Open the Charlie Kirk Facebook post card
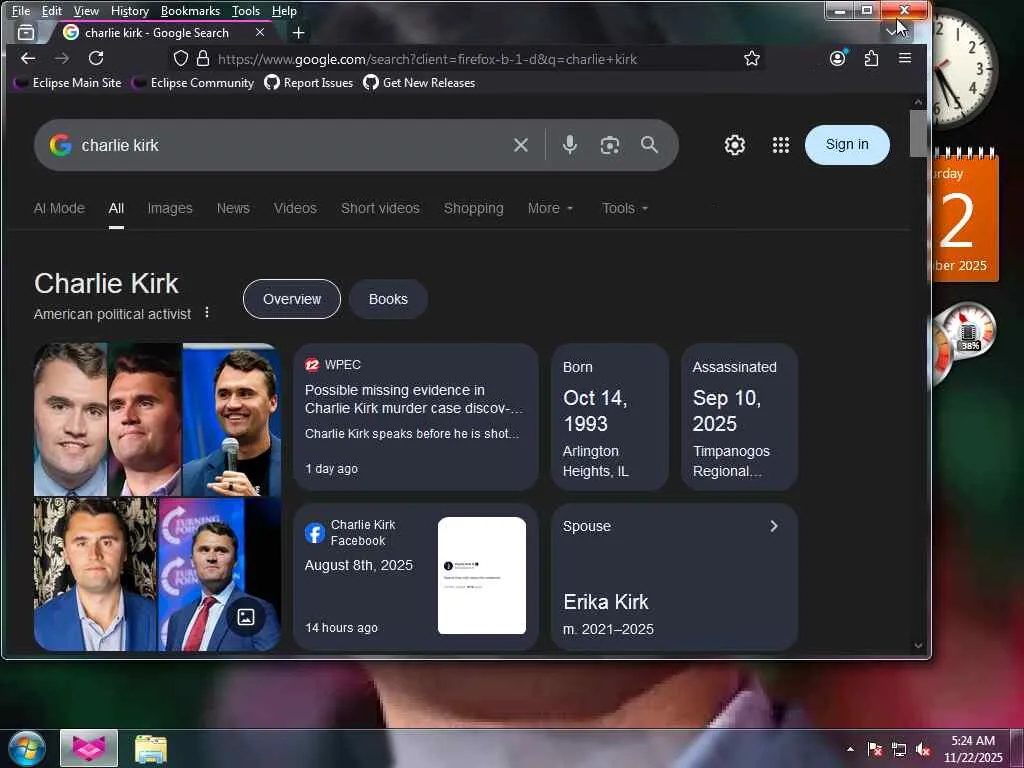 (416, 577)
